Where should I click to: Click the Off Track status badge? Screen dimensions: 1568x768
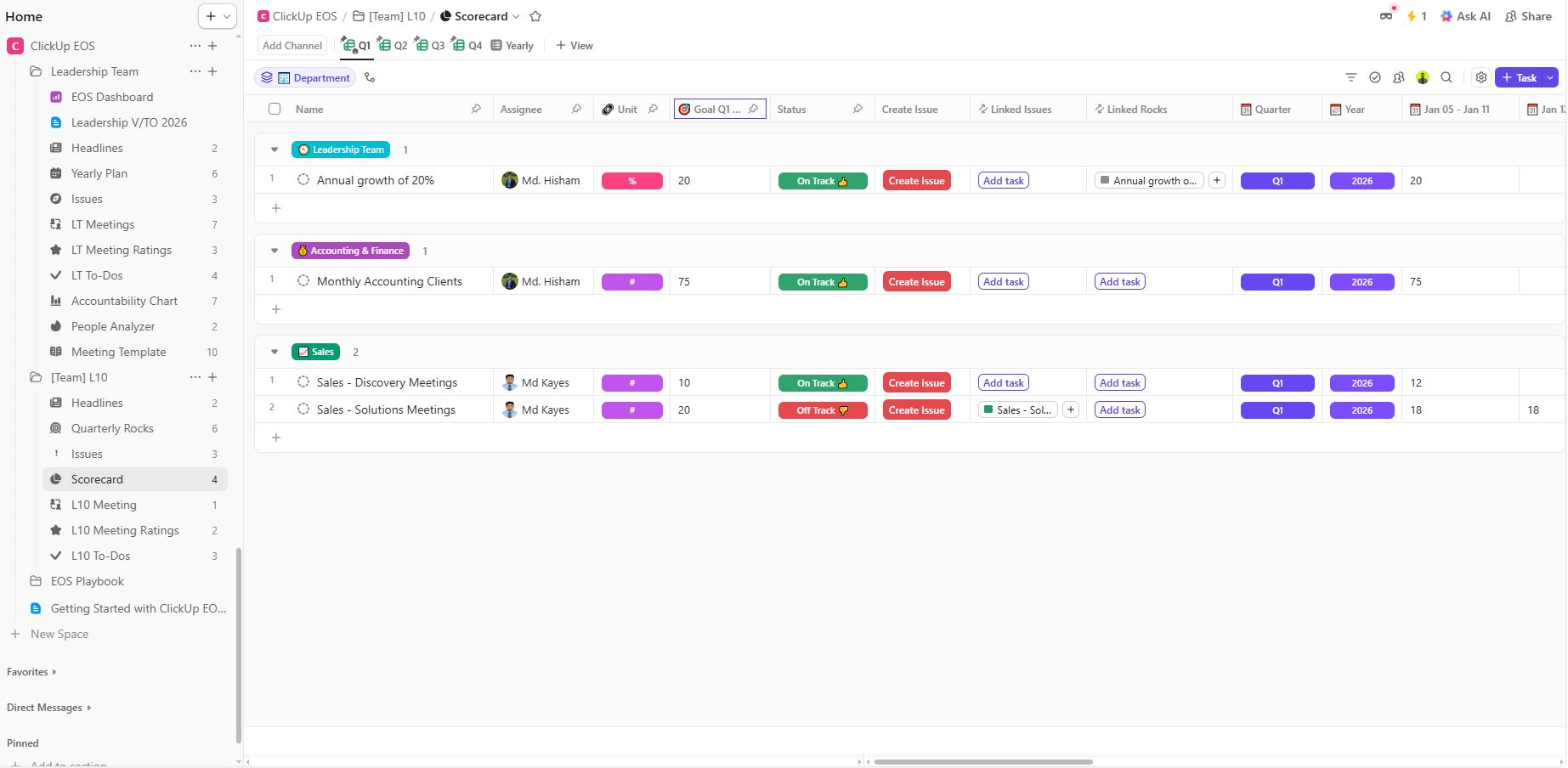[822, 410]
